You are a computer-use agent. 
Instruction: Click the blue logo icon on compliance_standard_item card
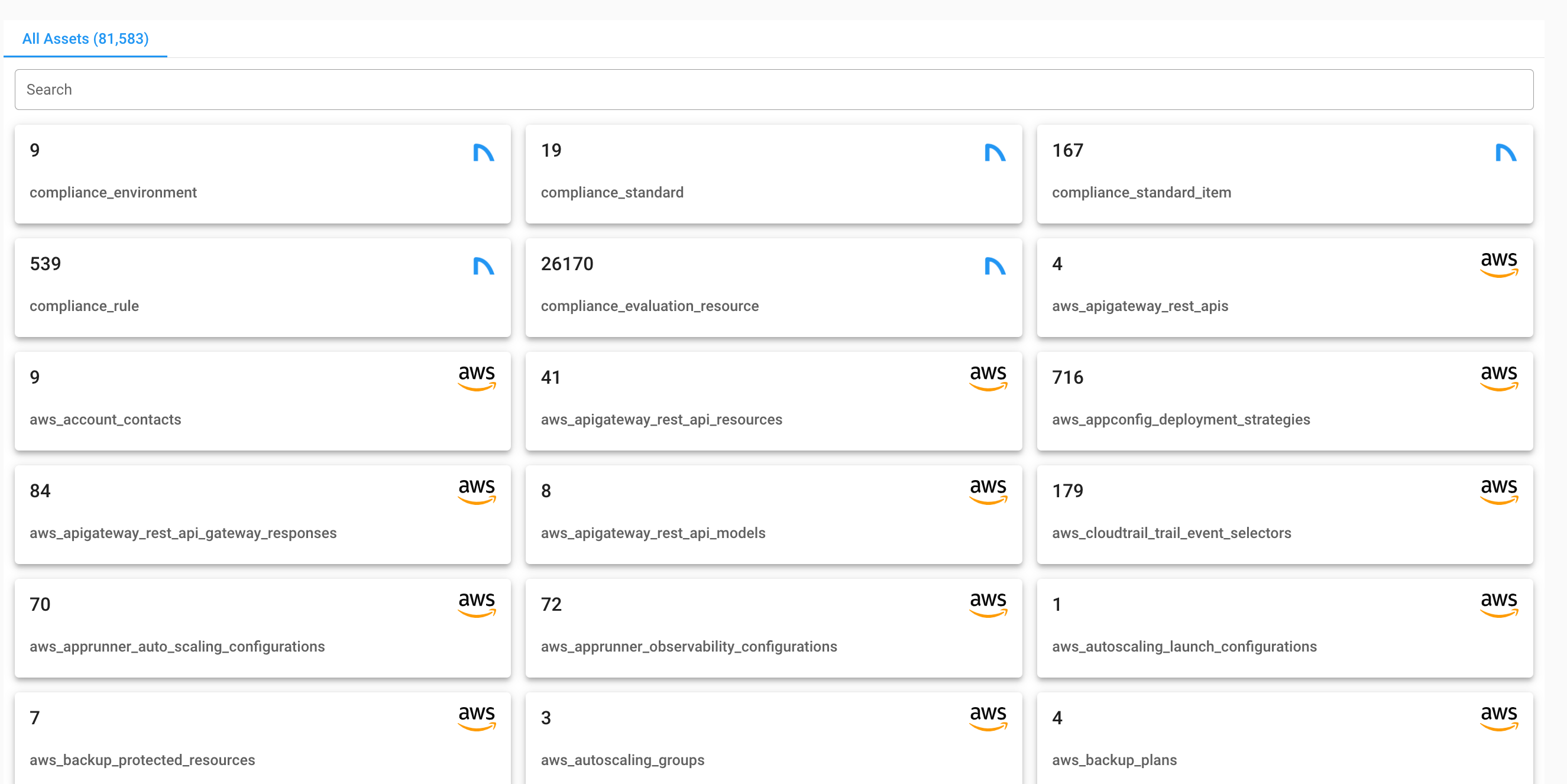click(x=1506, y=152)
